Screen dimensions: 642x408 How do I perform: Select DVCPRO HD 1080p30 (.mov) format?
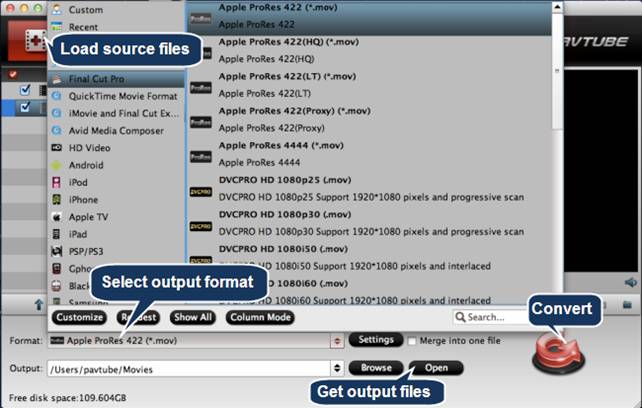369,223
